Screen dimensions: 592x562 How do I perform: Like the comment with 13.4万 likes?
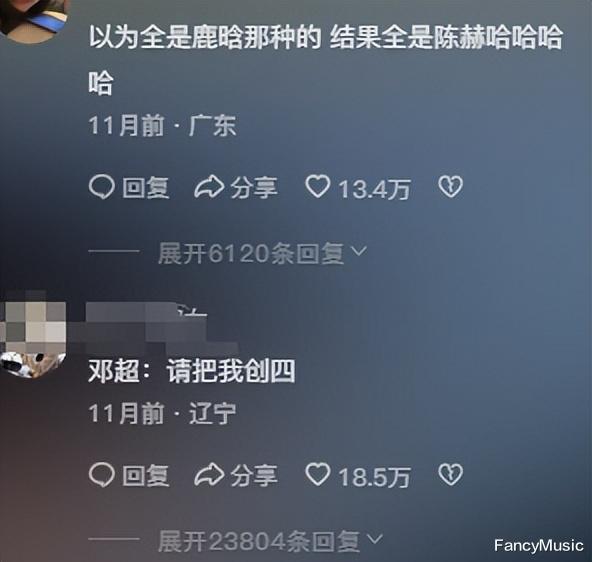pos(318,186)
